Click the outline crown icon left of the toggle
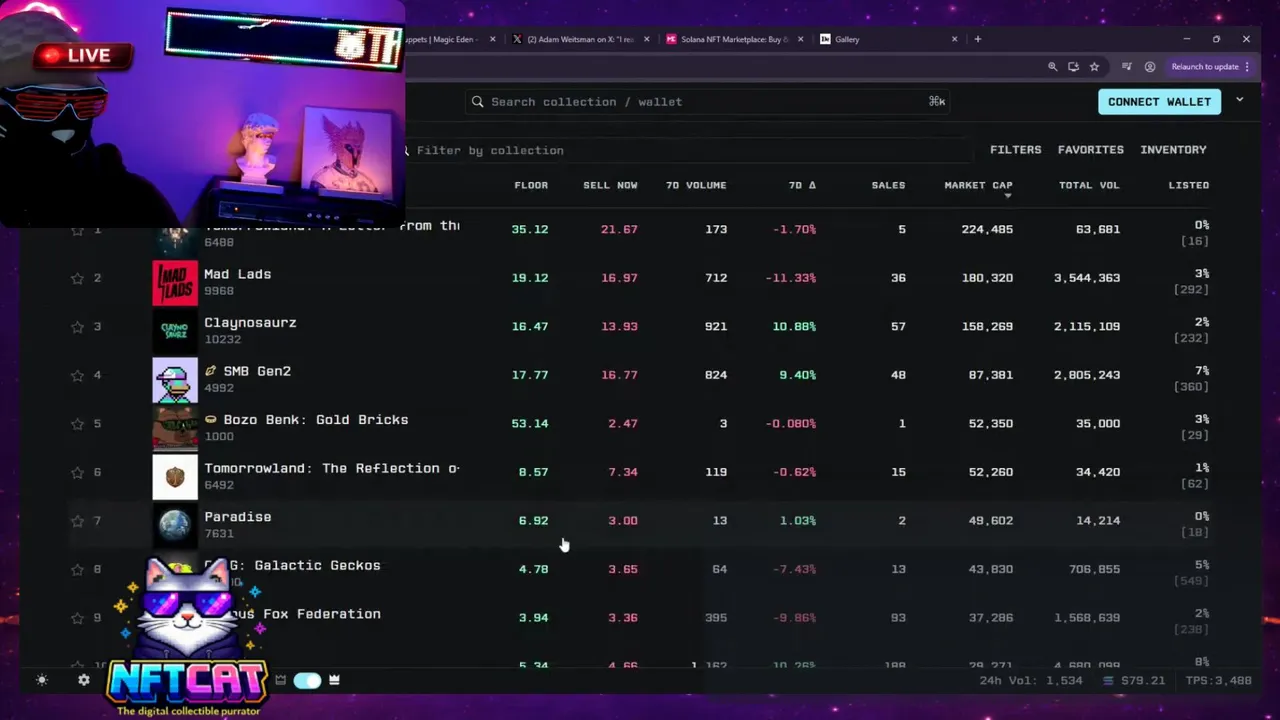The image size is (1280, 720). [281, 680]
